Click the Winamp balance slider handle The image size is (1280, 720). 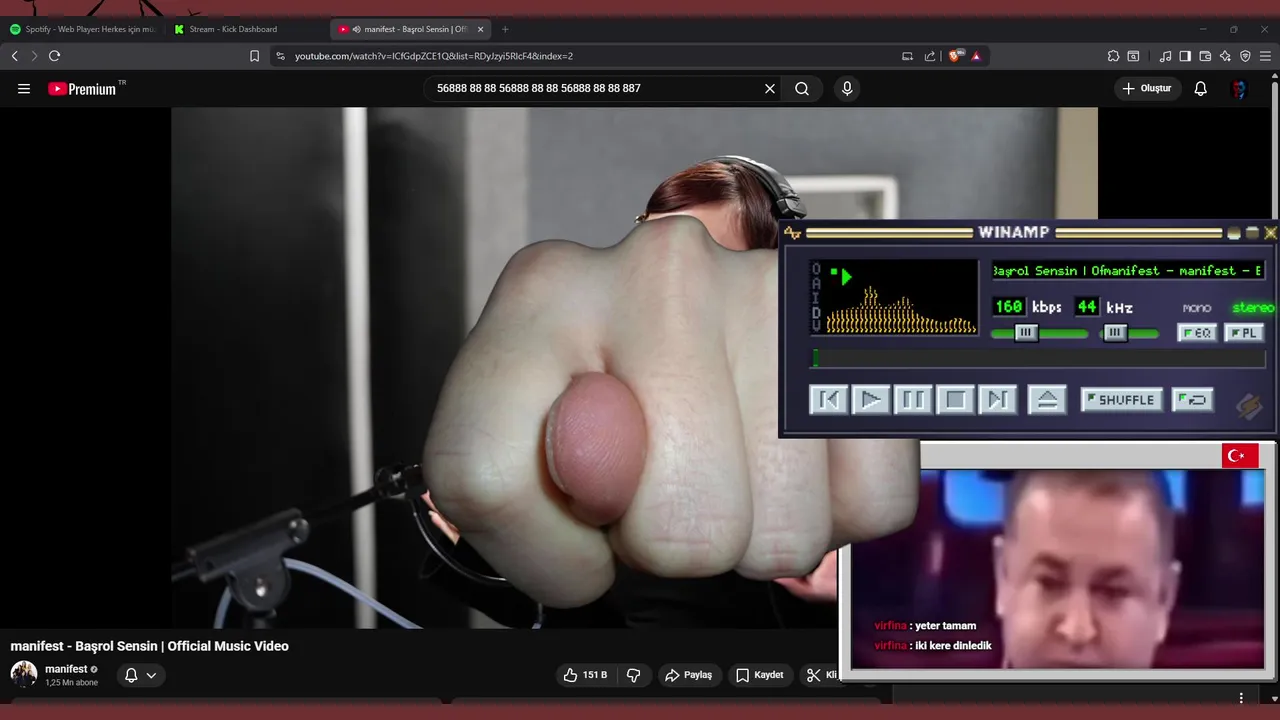tap(1116, 333)
